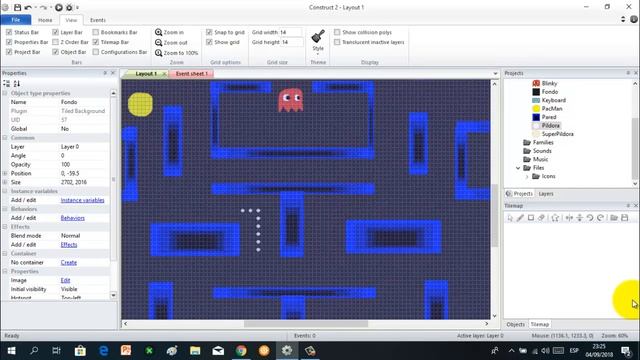The width and height of the screenshot is (640, 360).
Task: Open the Style theme brush
Action: [x=318, y=37]
